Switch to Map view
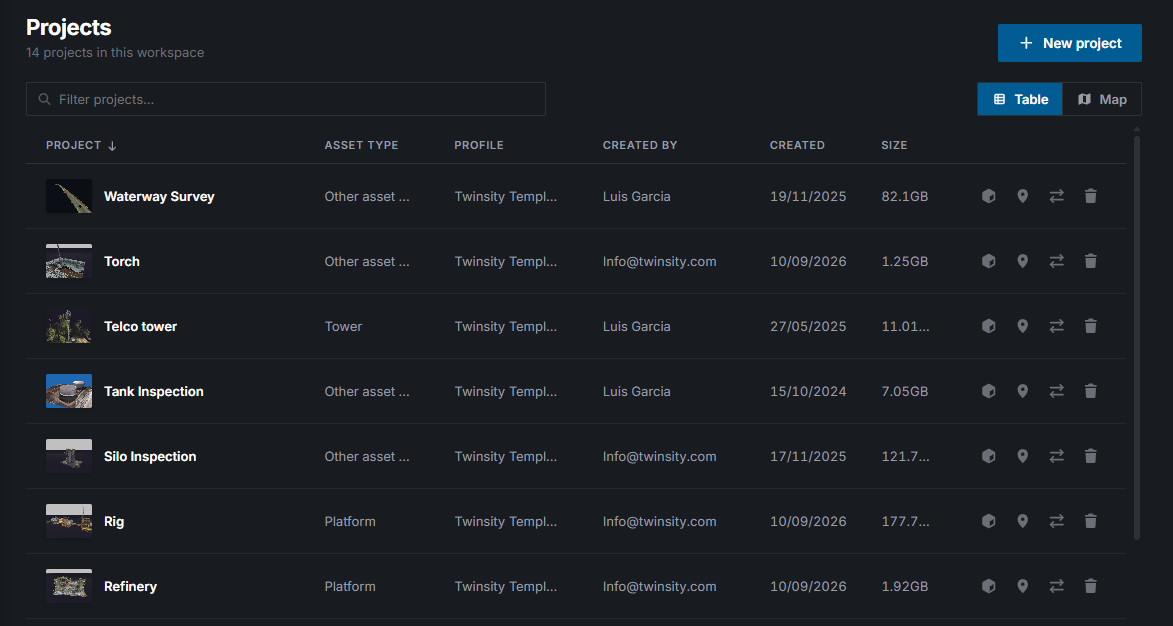 tap(1102, 99)
